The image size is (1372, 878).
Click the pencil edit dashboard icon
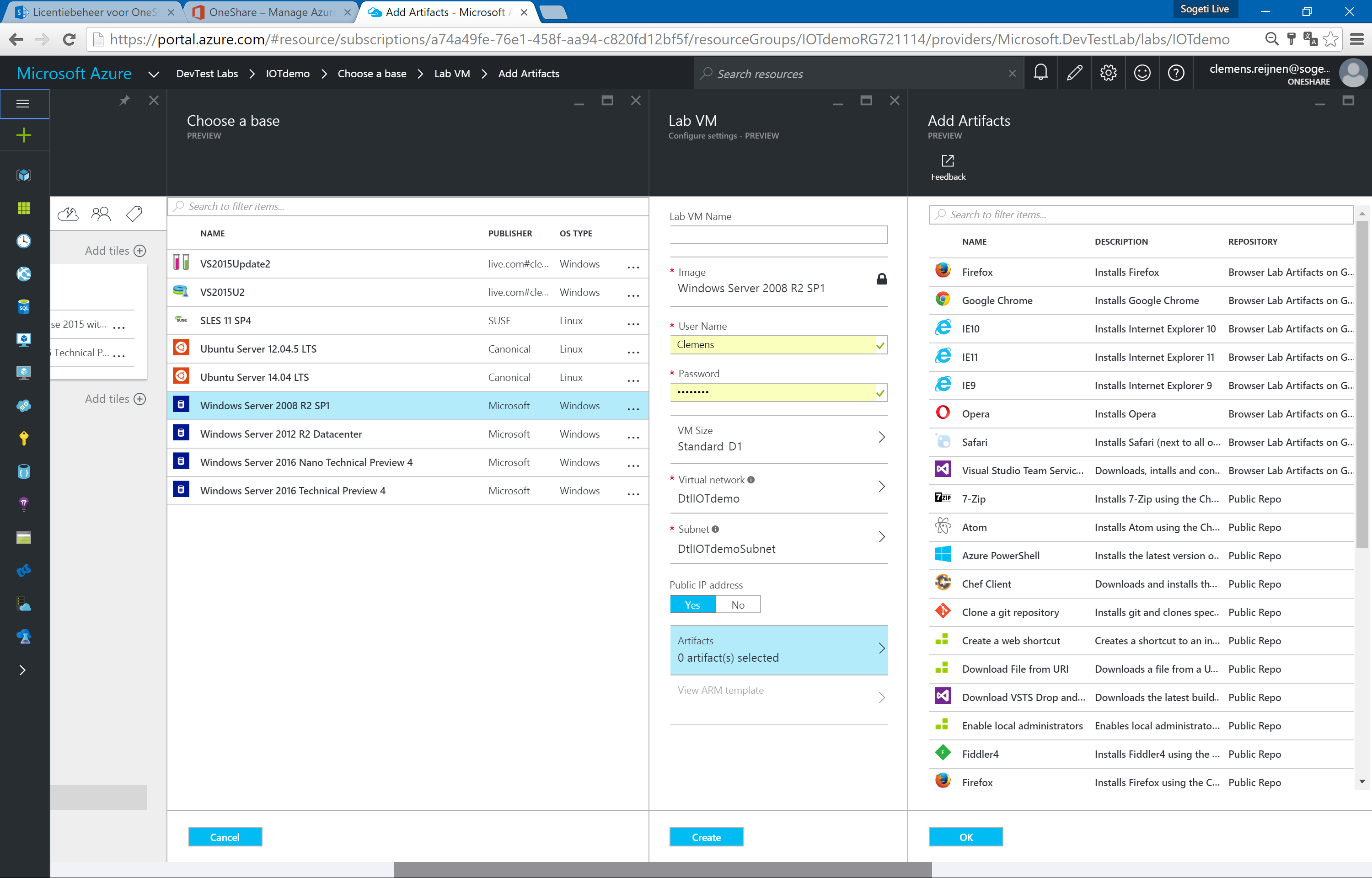click(x=1074, y=73)
